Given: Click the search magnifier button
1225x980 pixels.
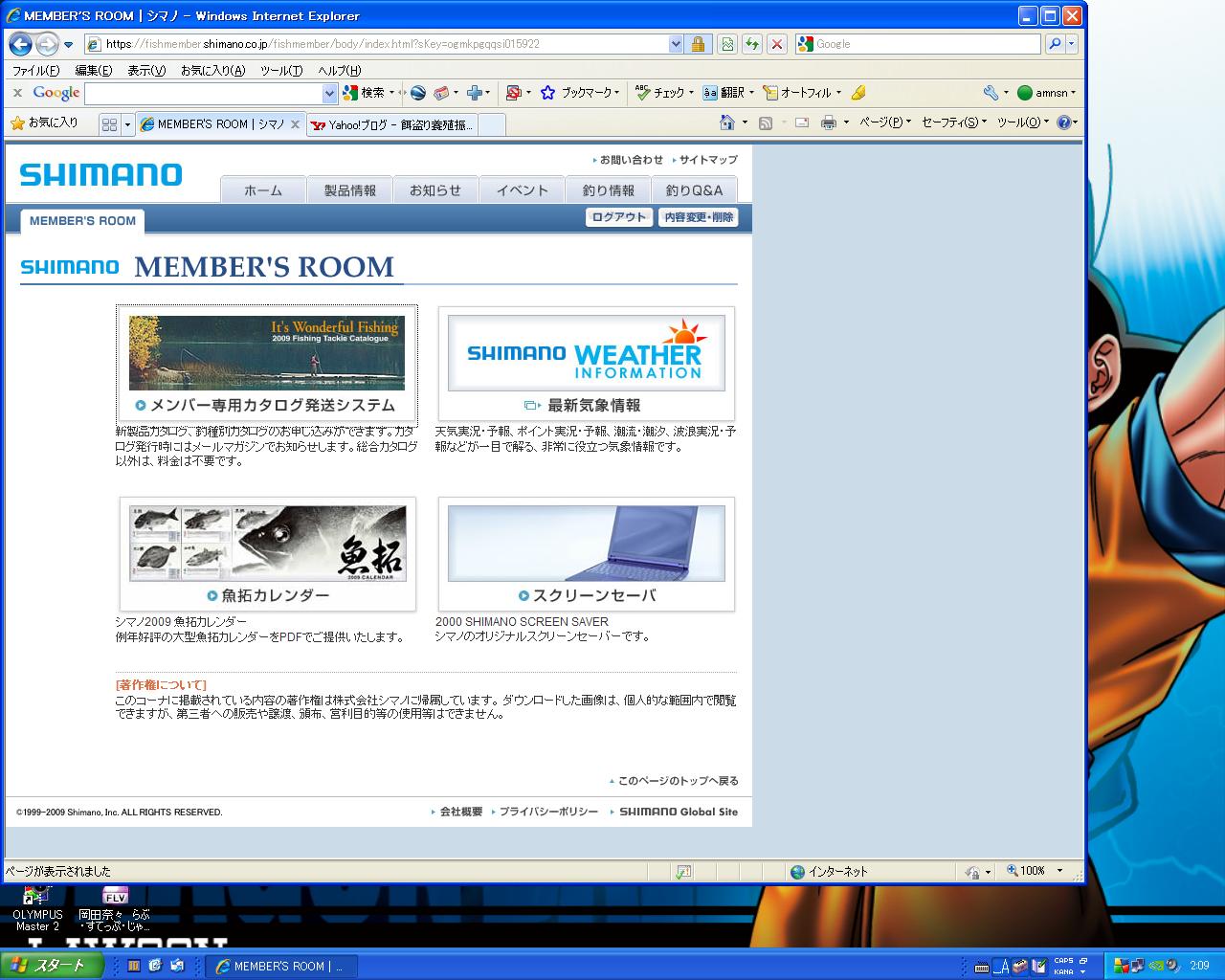Looking at the screenshot, I should (x=1054, y=44).
